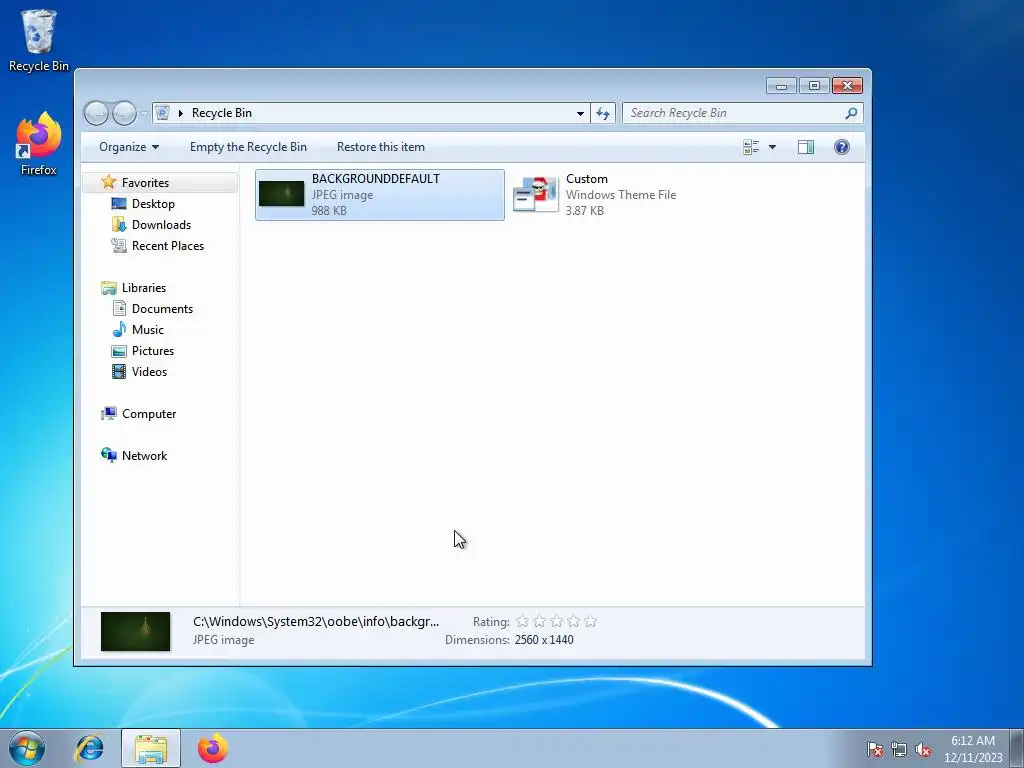Open the network tray icon

pos(899,749)
